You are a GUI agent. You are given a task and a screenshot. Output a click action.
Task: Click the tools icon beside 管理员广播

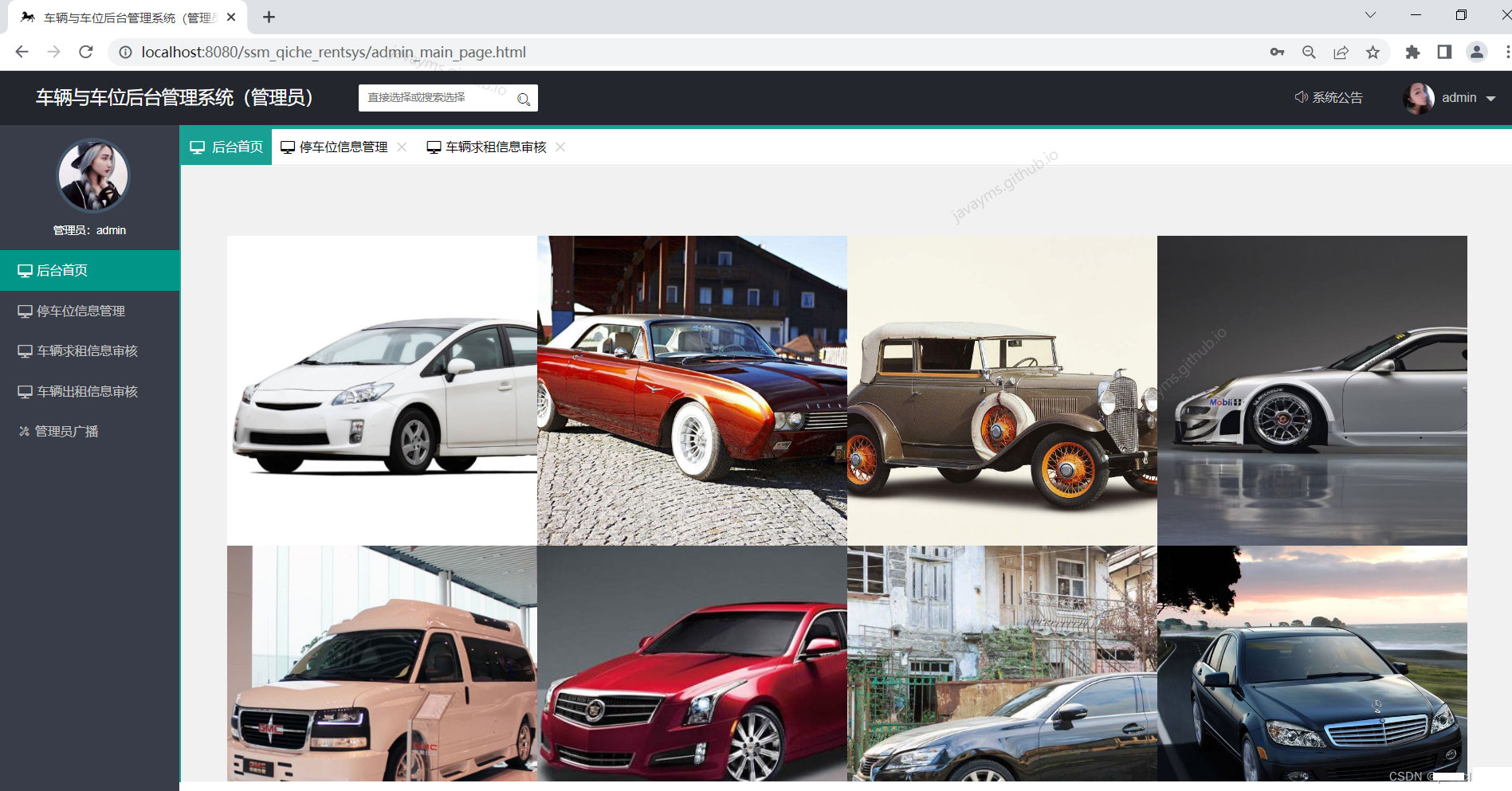(x=24, y=432)
